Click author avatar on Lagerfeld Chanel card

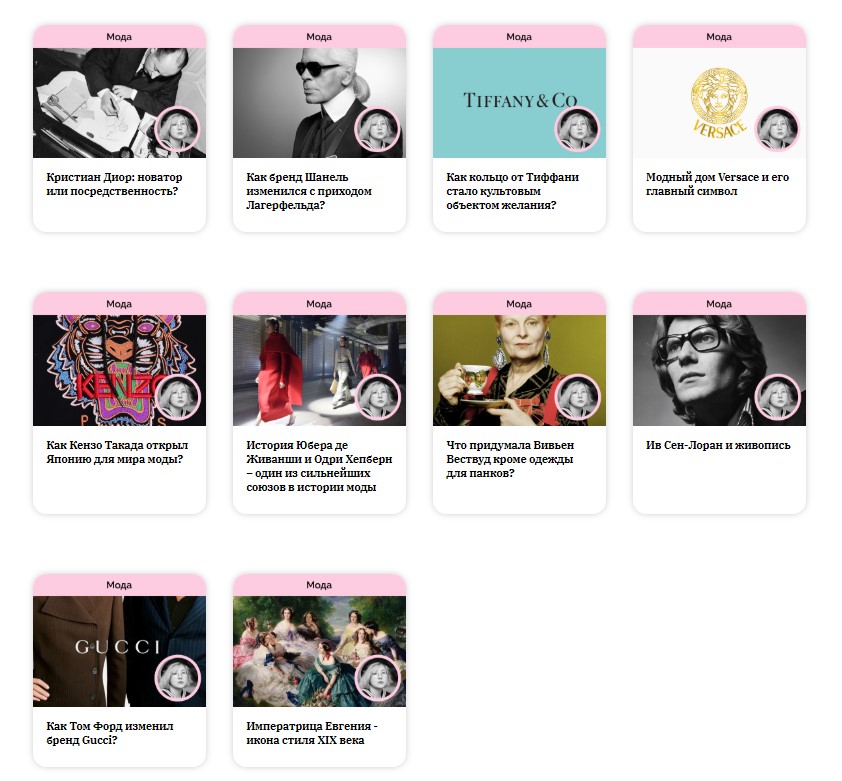tap(377, 129)
